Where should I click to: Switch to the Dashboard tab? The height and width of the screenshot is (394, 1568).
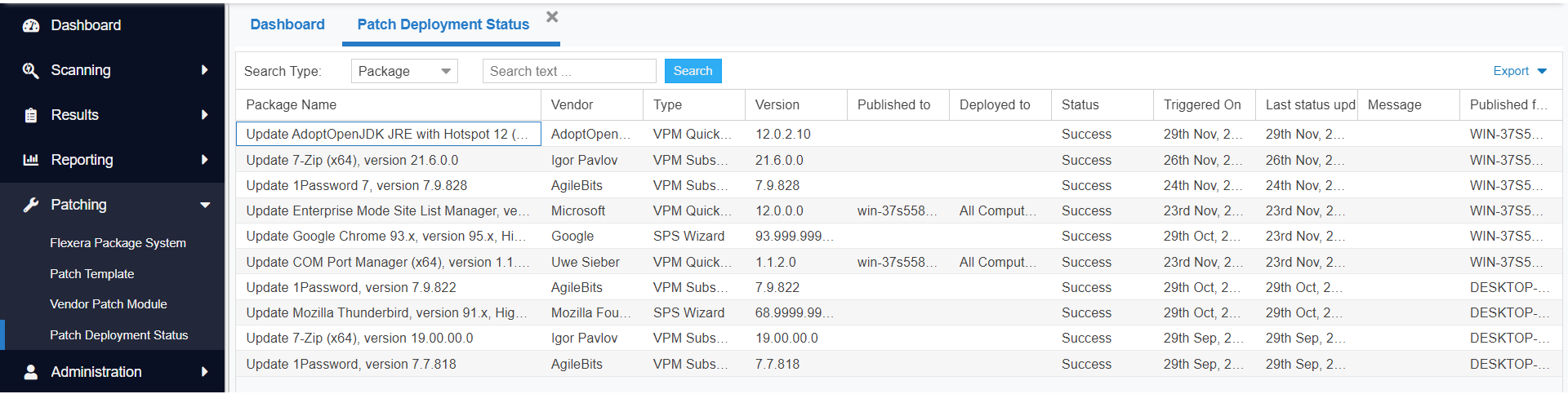click(x=287, y=24)
